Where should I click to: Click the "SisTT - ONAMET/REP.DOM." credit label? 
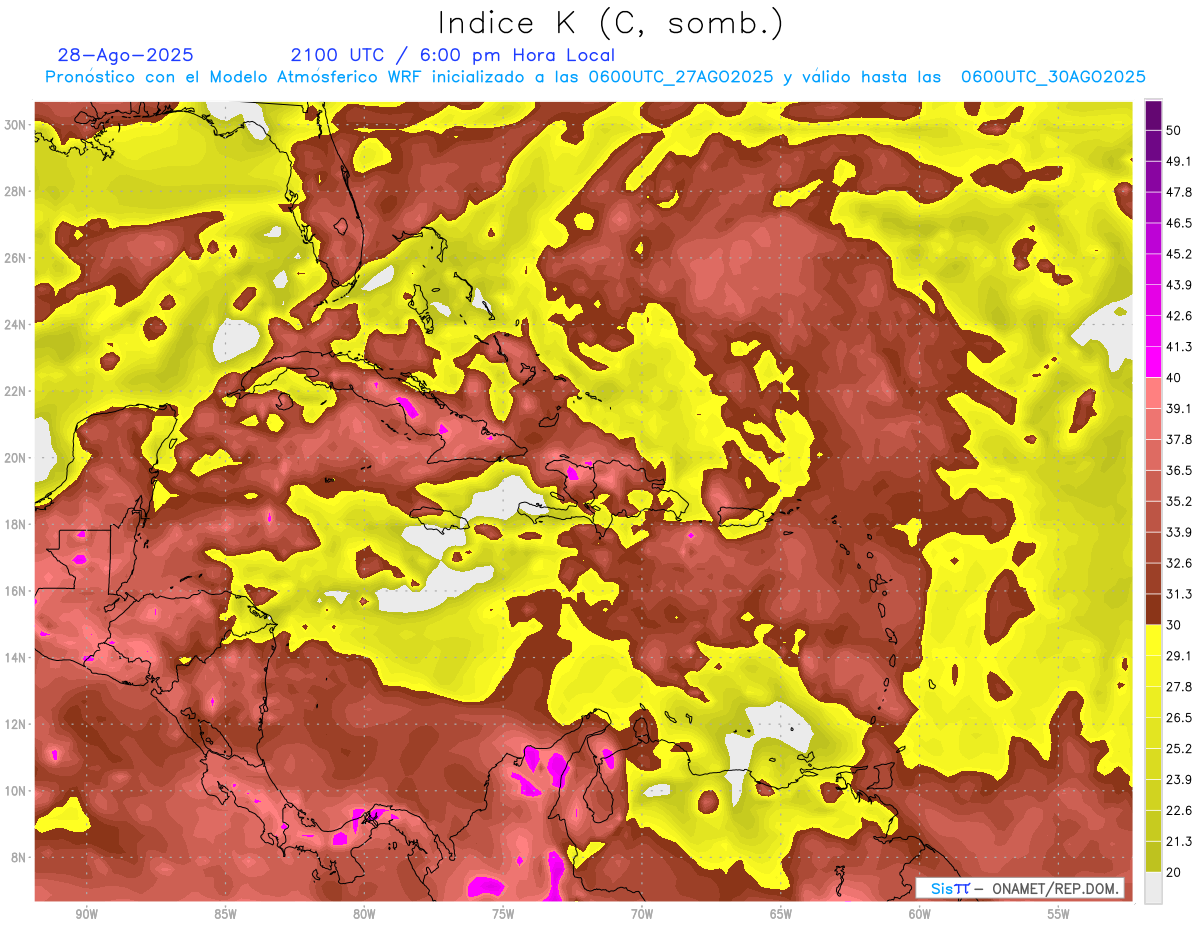pyautogui.click(x=1020, y=888)
